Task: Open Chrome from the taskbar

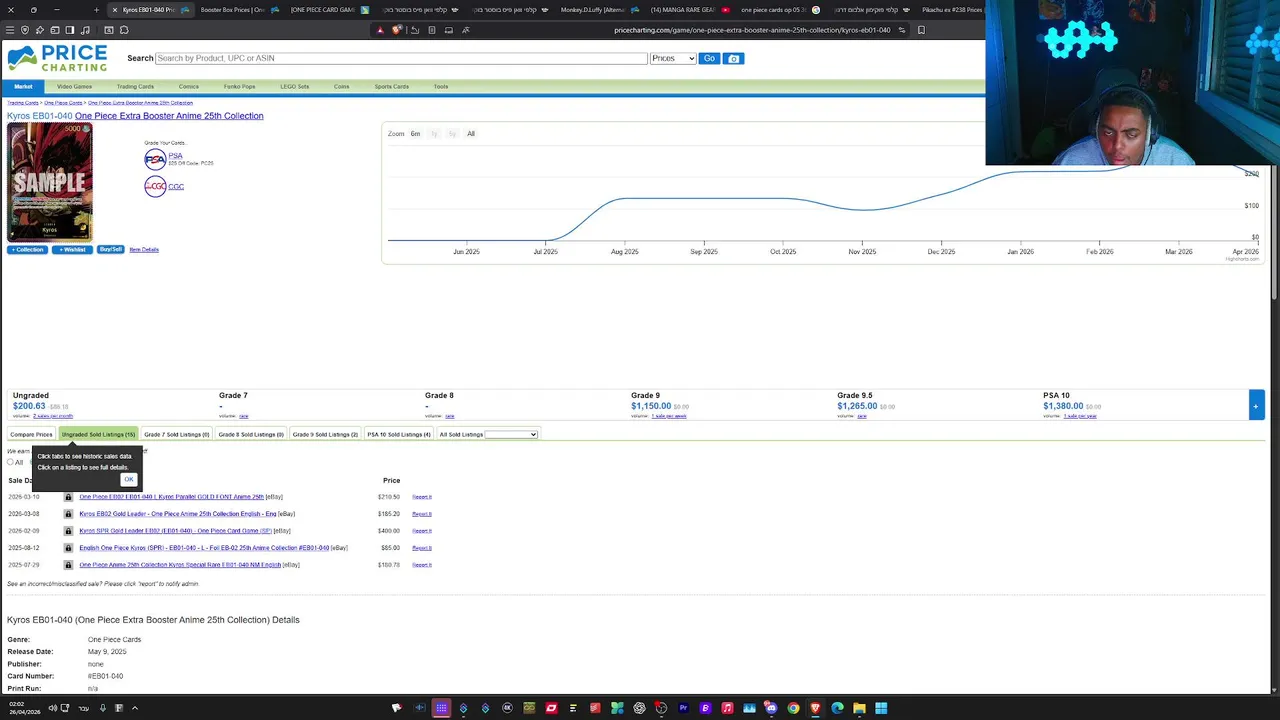Action: coord(793,708)
